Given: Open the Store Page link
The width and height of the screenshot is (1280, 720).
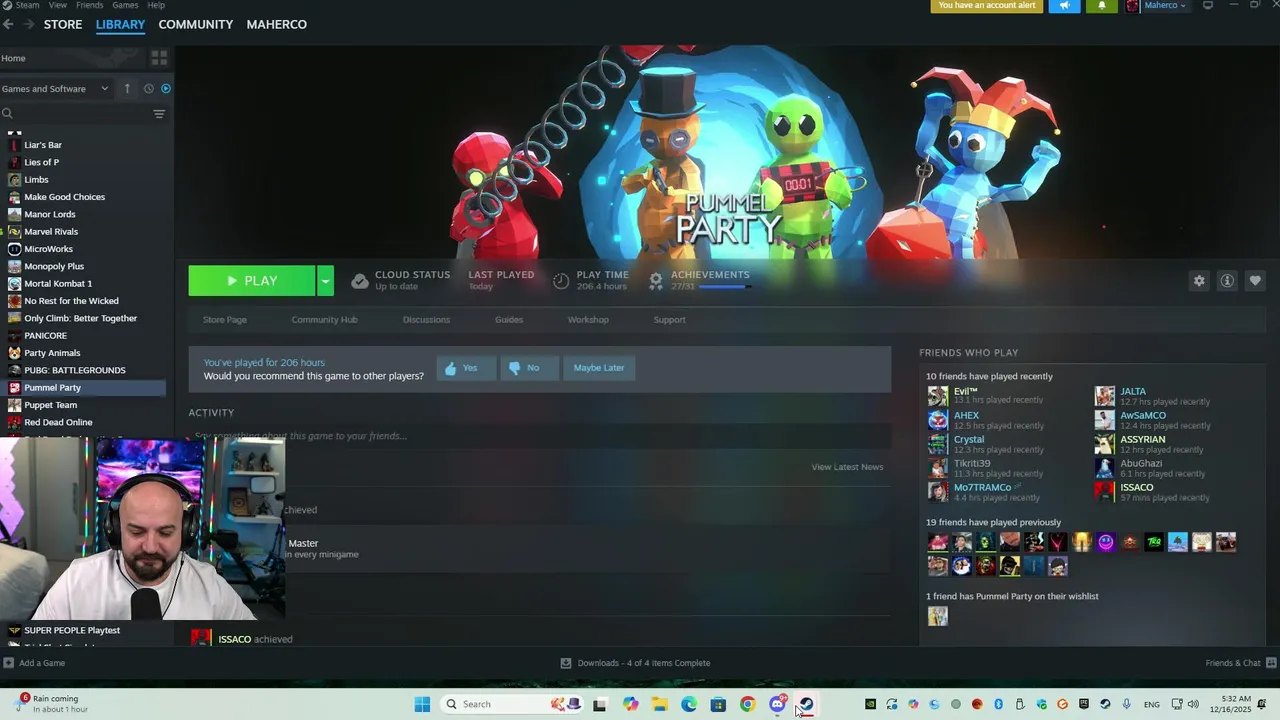Looking at the screenshot, I should 225,320.
